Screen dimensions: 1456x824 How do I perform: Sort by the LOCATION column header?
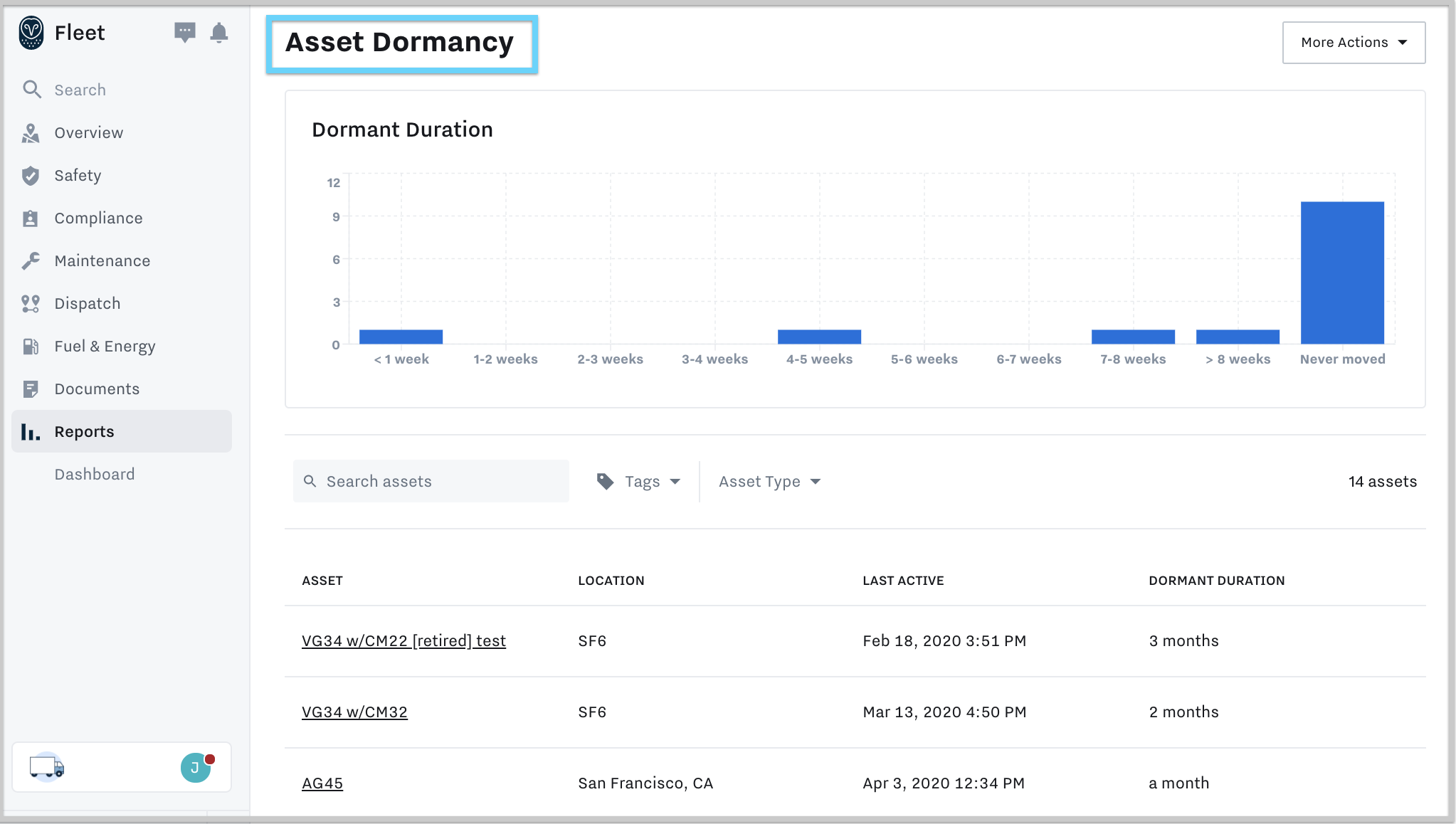(611, 581)
